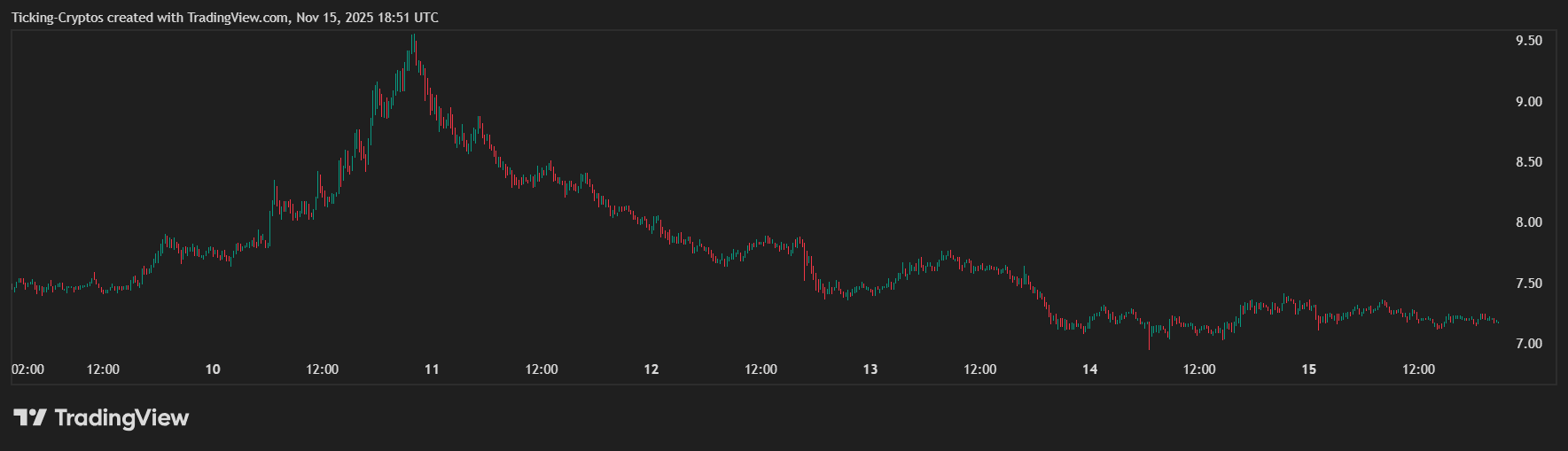Click the 7.50 price axis label
1568x451 pixels.
(1528, 284)
